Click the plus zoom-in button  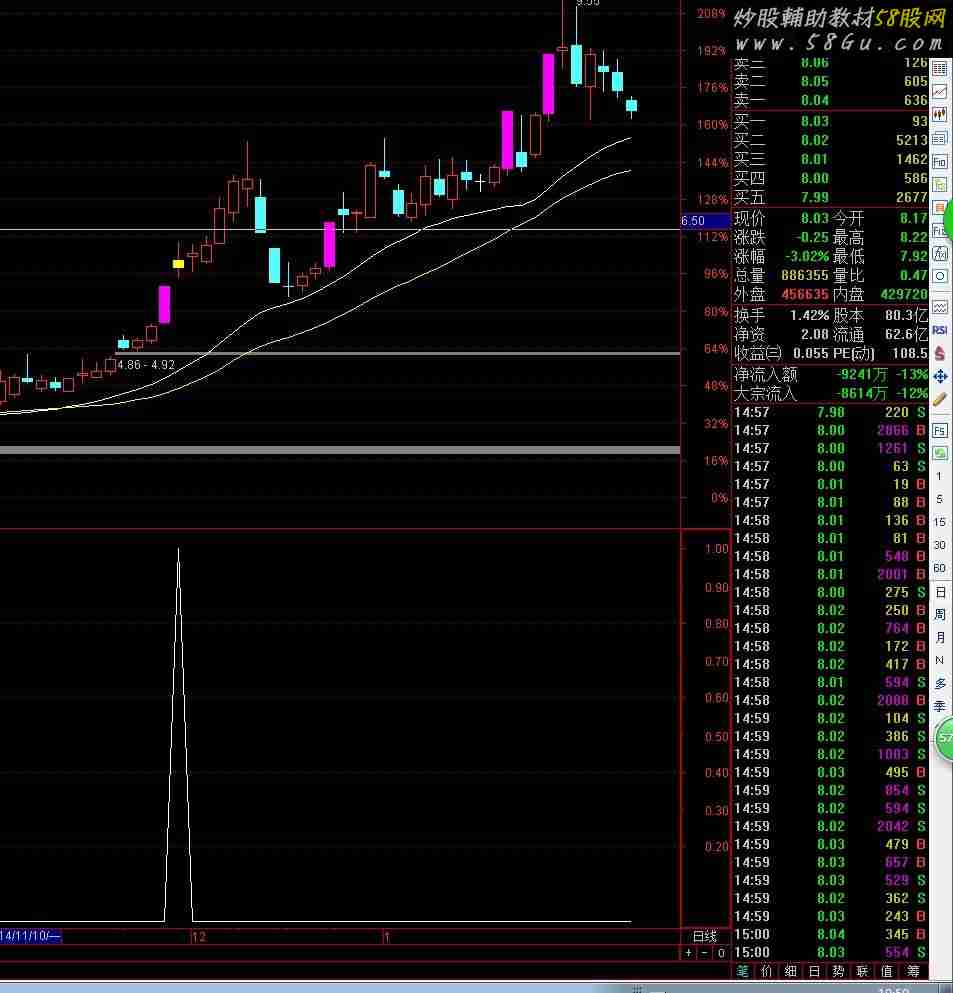(x=689, y=952)
